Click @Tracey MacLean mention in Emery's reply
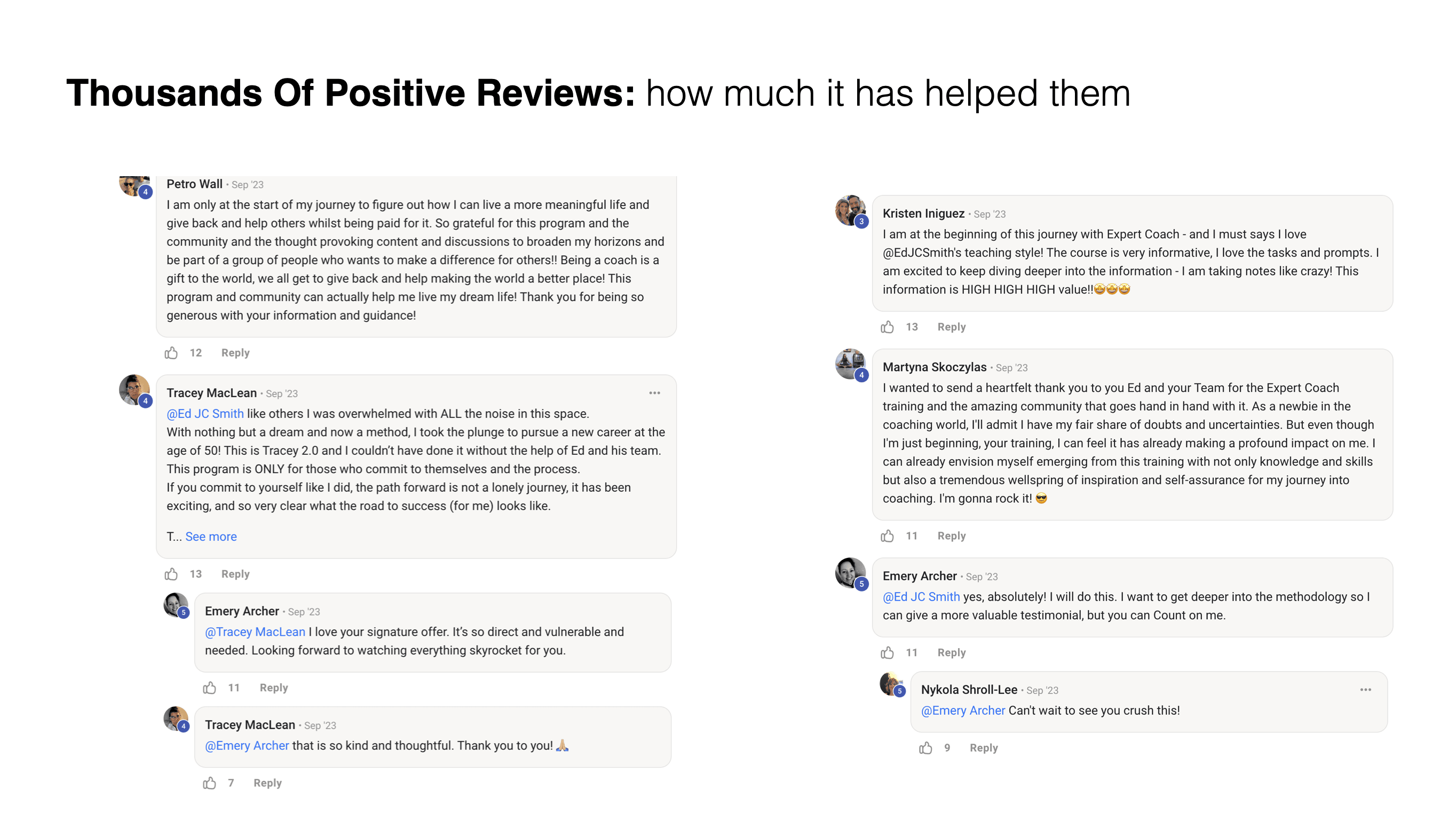This screenshot has height=820, width=1456. point(255,632)
